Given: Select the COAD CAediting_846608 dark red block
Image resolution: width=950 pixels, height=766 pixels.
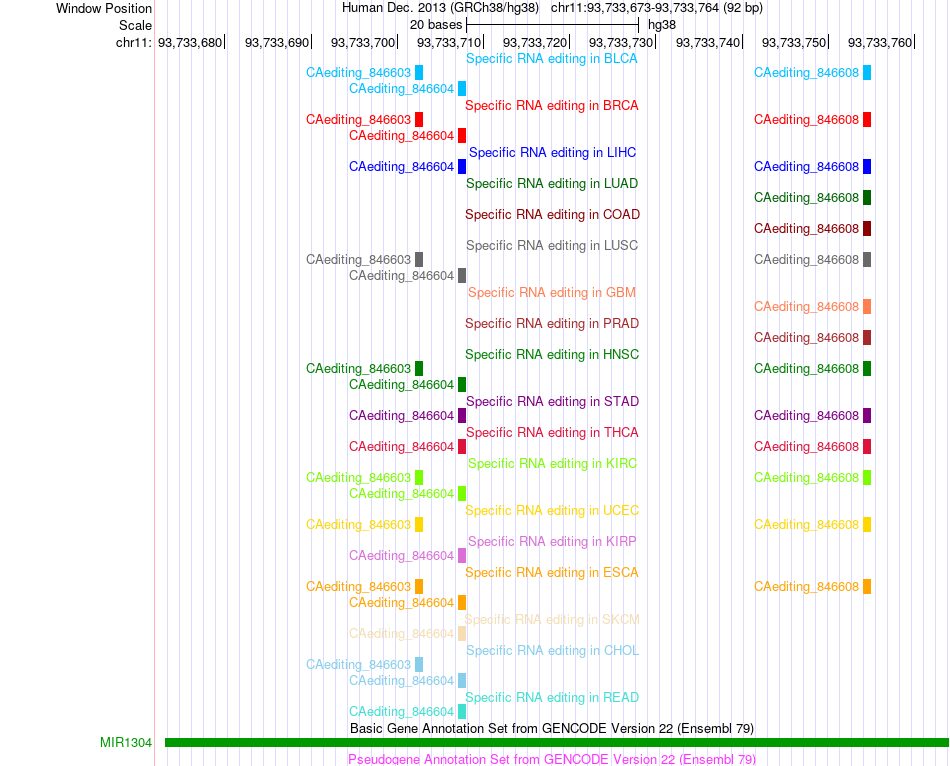Looking at the screenshot, I should tap(867, 228).
